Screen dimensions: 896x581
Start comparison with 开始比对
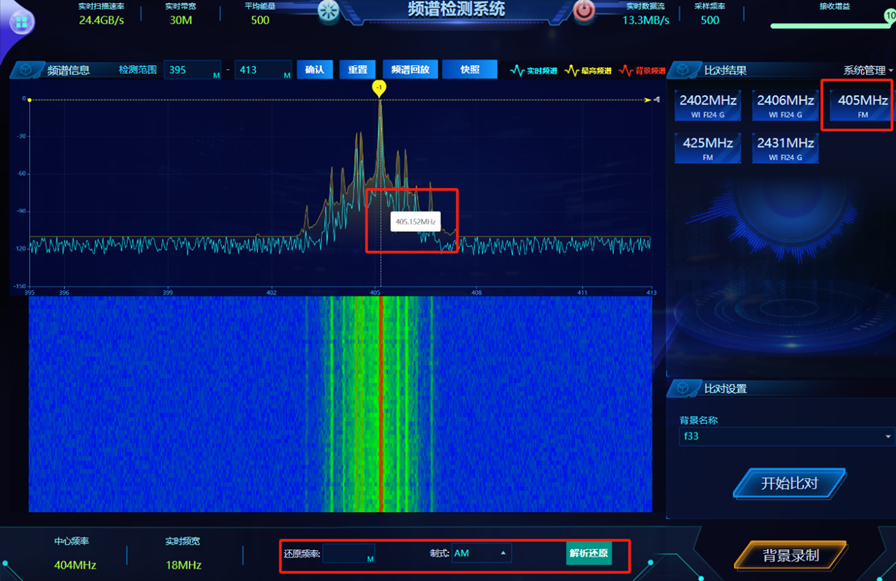click(x=790, y=483)
